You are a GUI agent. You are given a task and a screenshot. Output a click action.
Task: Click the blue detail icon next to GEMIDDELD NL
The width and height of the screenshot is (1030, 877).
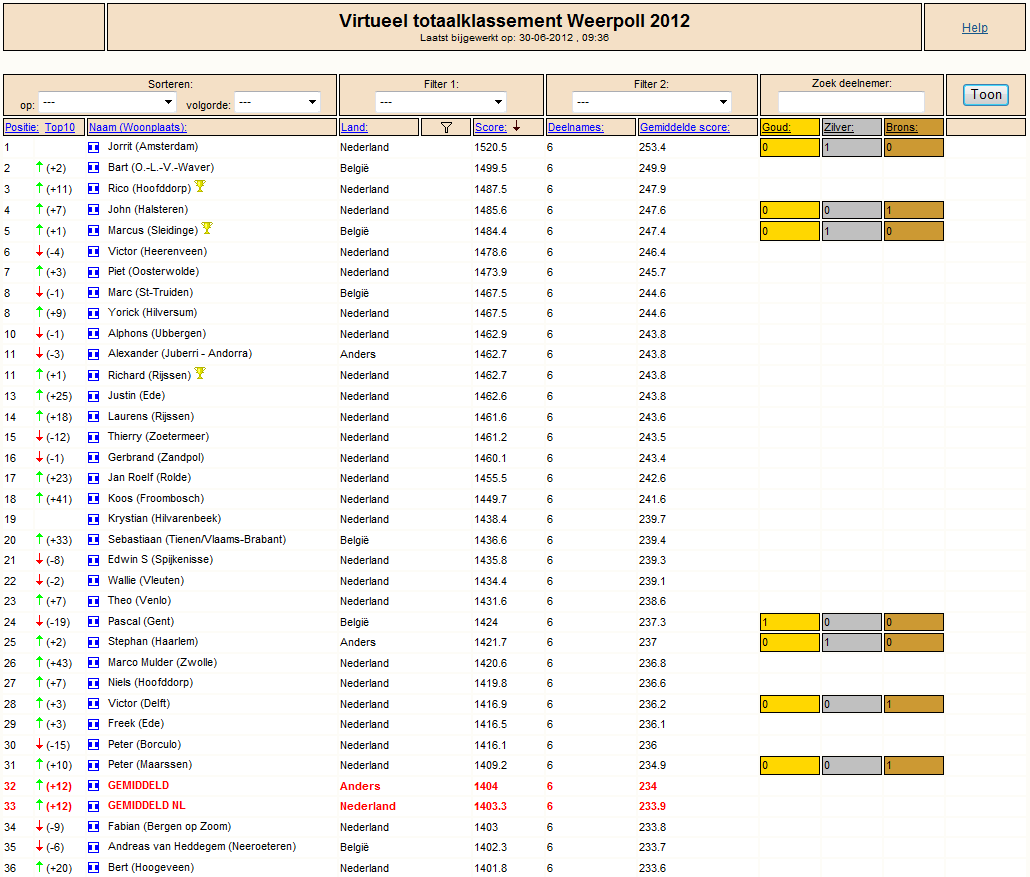(x=93, y=806)
